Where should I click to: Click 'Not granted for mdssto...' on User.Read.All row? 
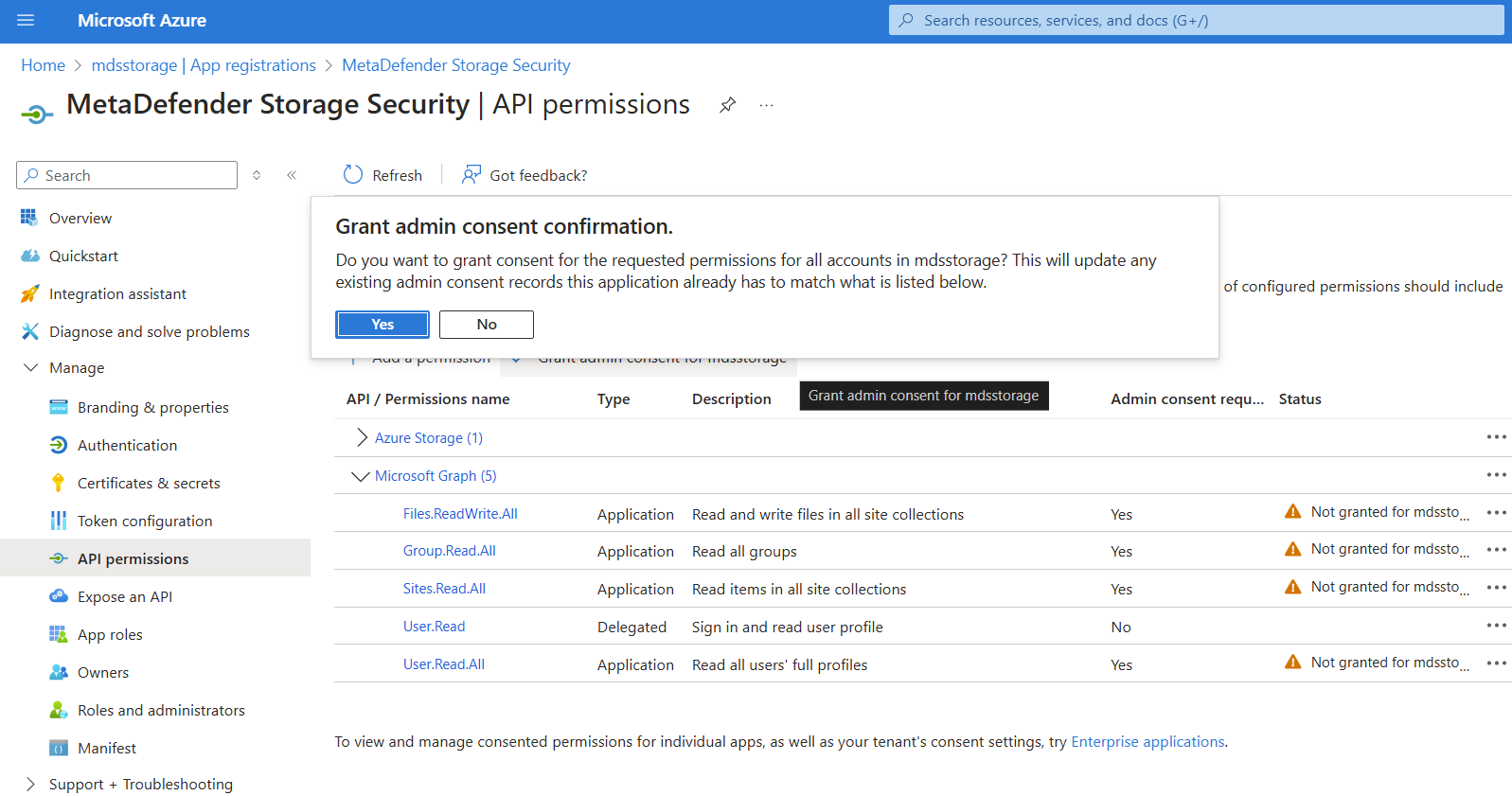pos(1390,663)
